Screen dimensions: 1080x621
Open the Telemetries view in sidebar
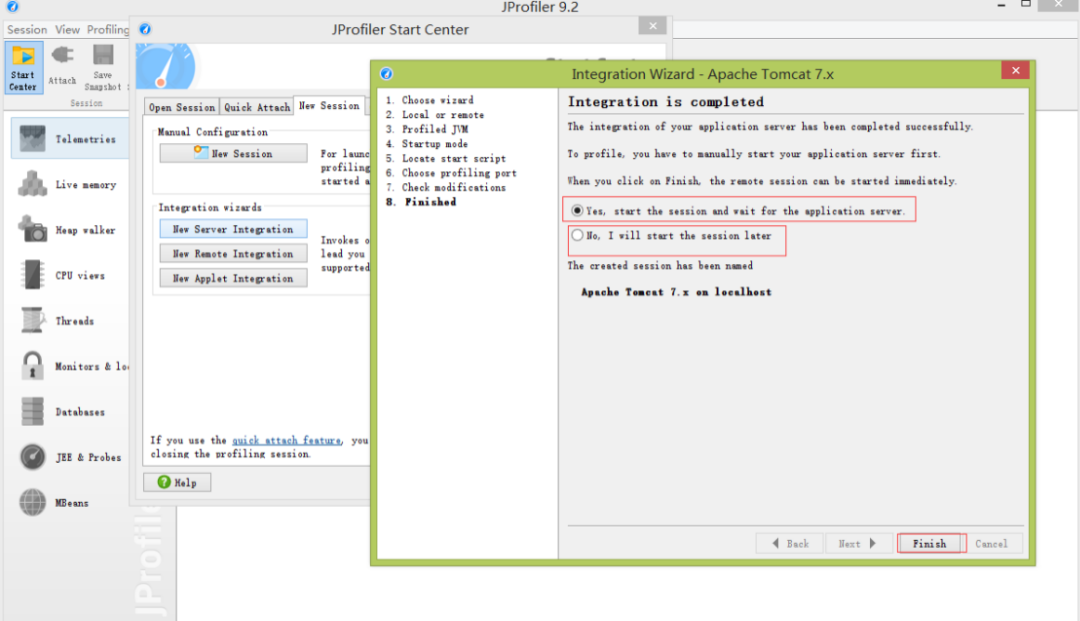click(70, 138)
